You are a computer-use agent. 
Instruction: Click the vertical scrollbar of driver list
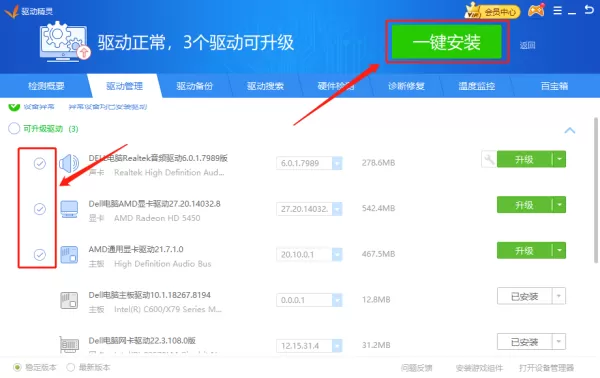[x=596, y=190]
